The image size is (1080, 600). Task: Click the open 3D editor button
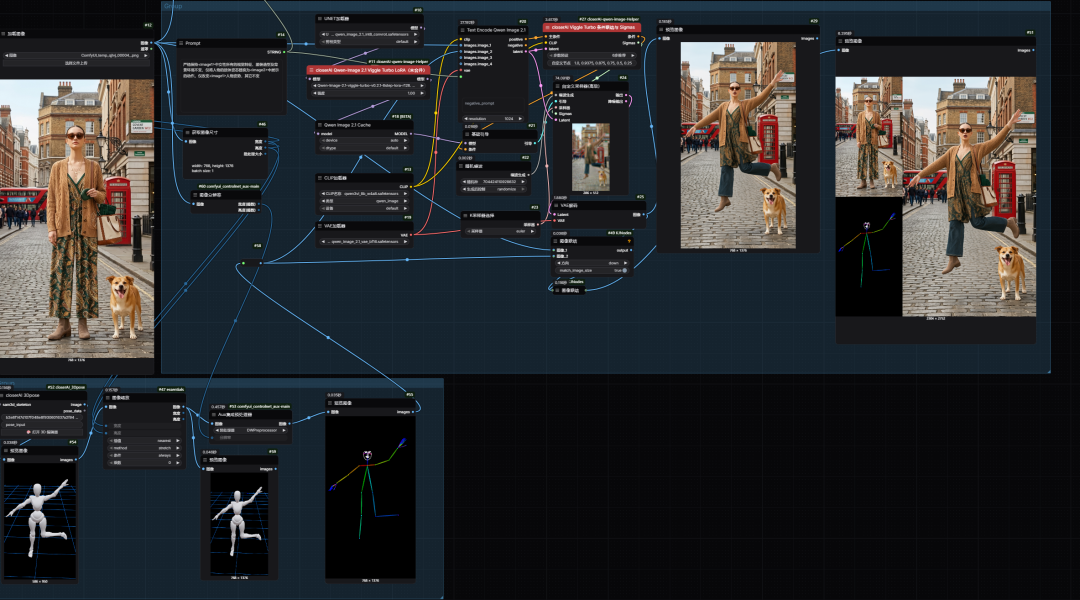(x=44, y=432)
